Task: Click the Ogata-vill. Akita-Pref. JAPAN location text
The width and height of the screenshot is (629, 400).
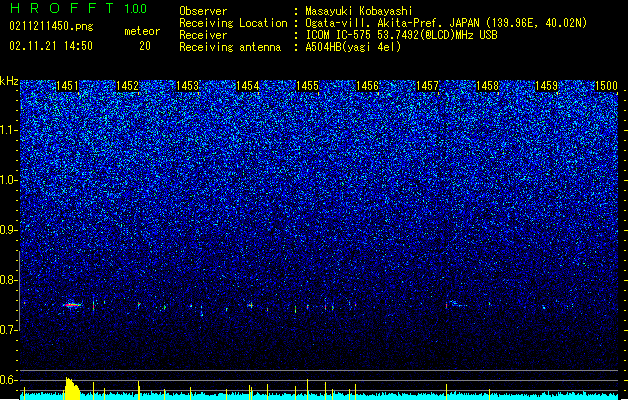Action: 446,23
